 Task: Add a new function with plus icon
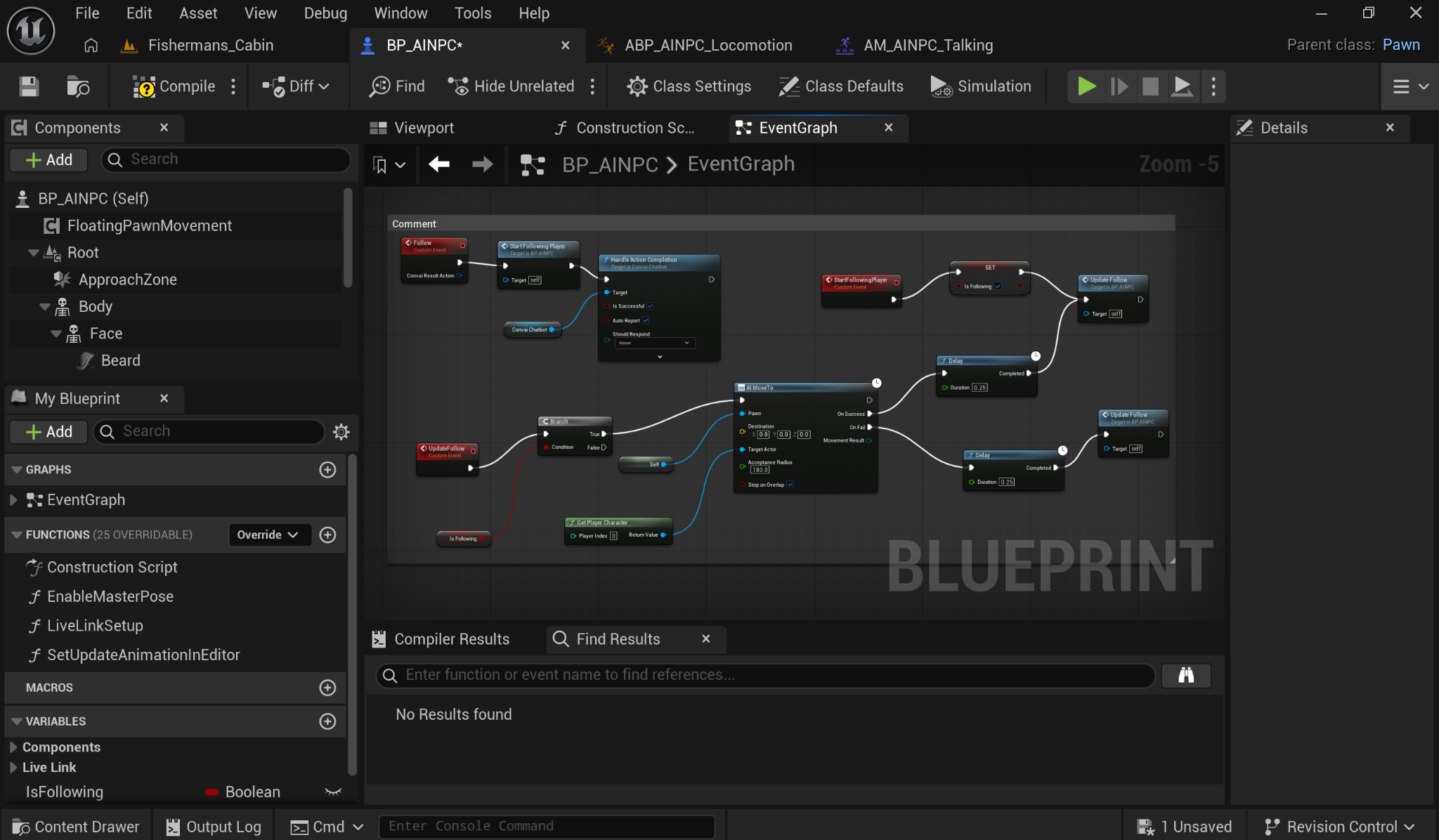(327, 535)
